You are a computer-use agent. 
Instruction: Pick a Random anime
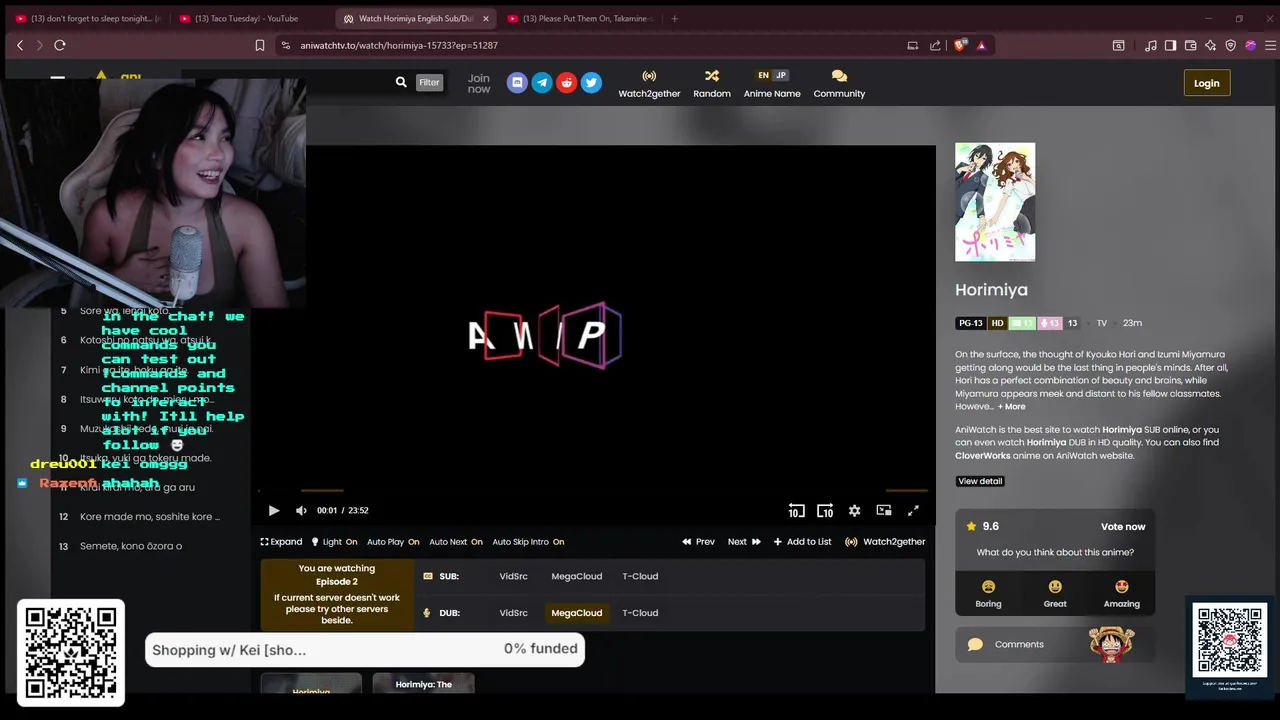[712, 84]
